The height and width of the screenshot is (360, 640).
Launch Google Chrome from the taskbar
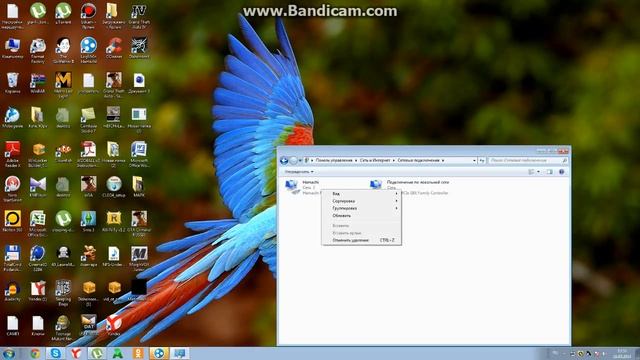click(x=35, y=353)
